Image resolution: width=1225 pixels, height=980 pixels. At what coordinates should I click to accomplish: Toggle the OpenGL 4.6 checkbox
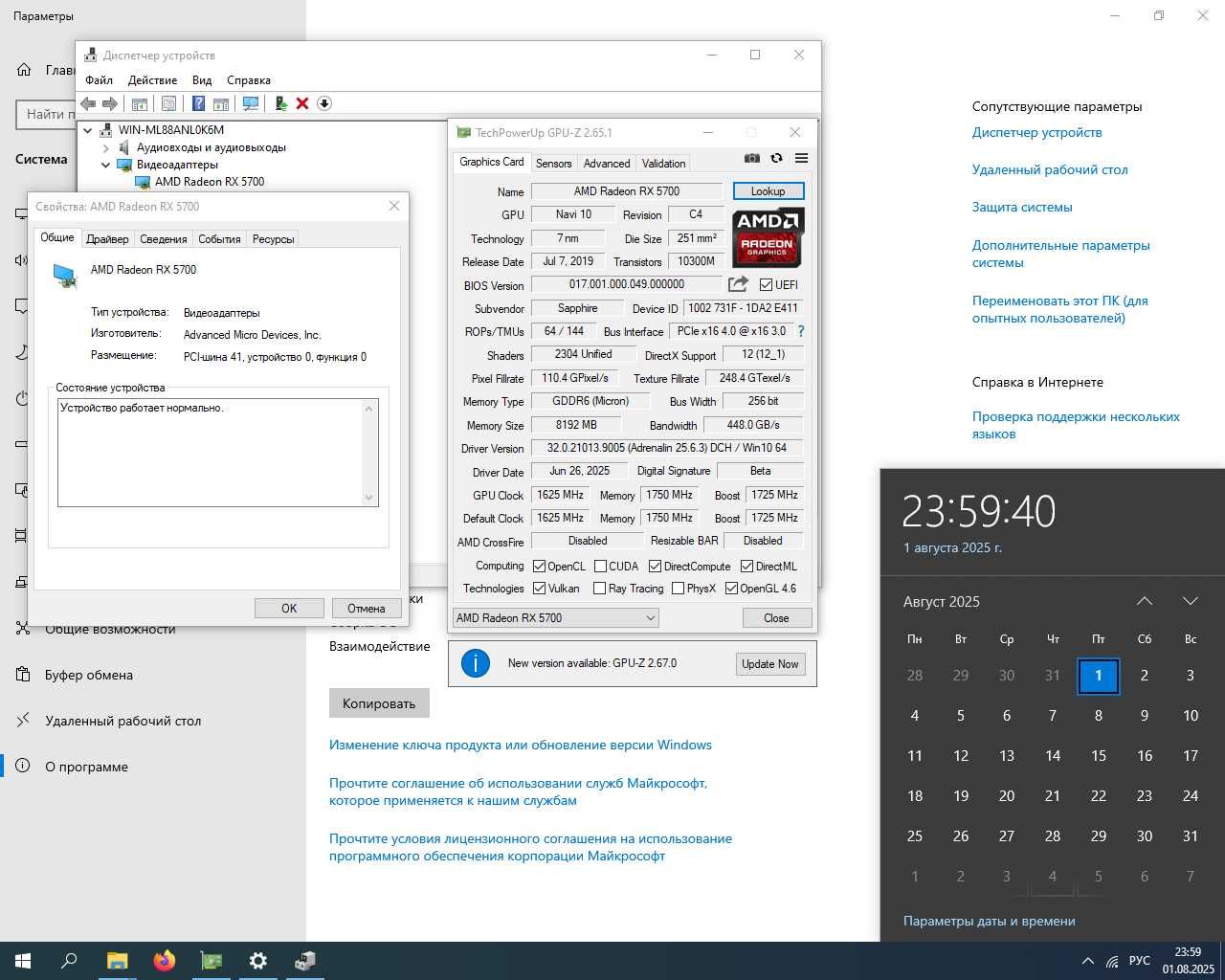click(731, 588)
